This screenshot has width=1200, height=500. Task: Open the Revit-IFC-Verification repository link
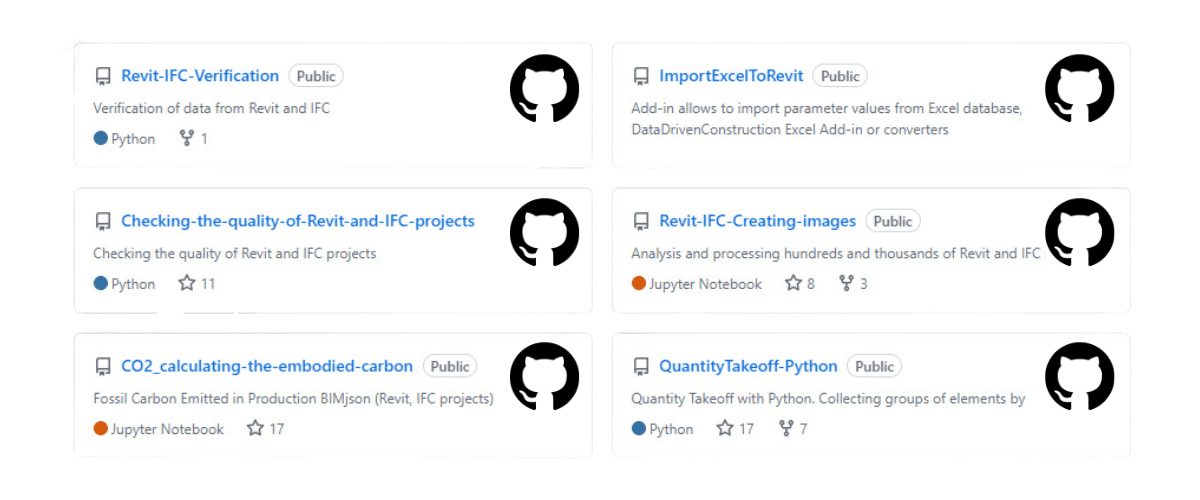click(x=200, y=76)
